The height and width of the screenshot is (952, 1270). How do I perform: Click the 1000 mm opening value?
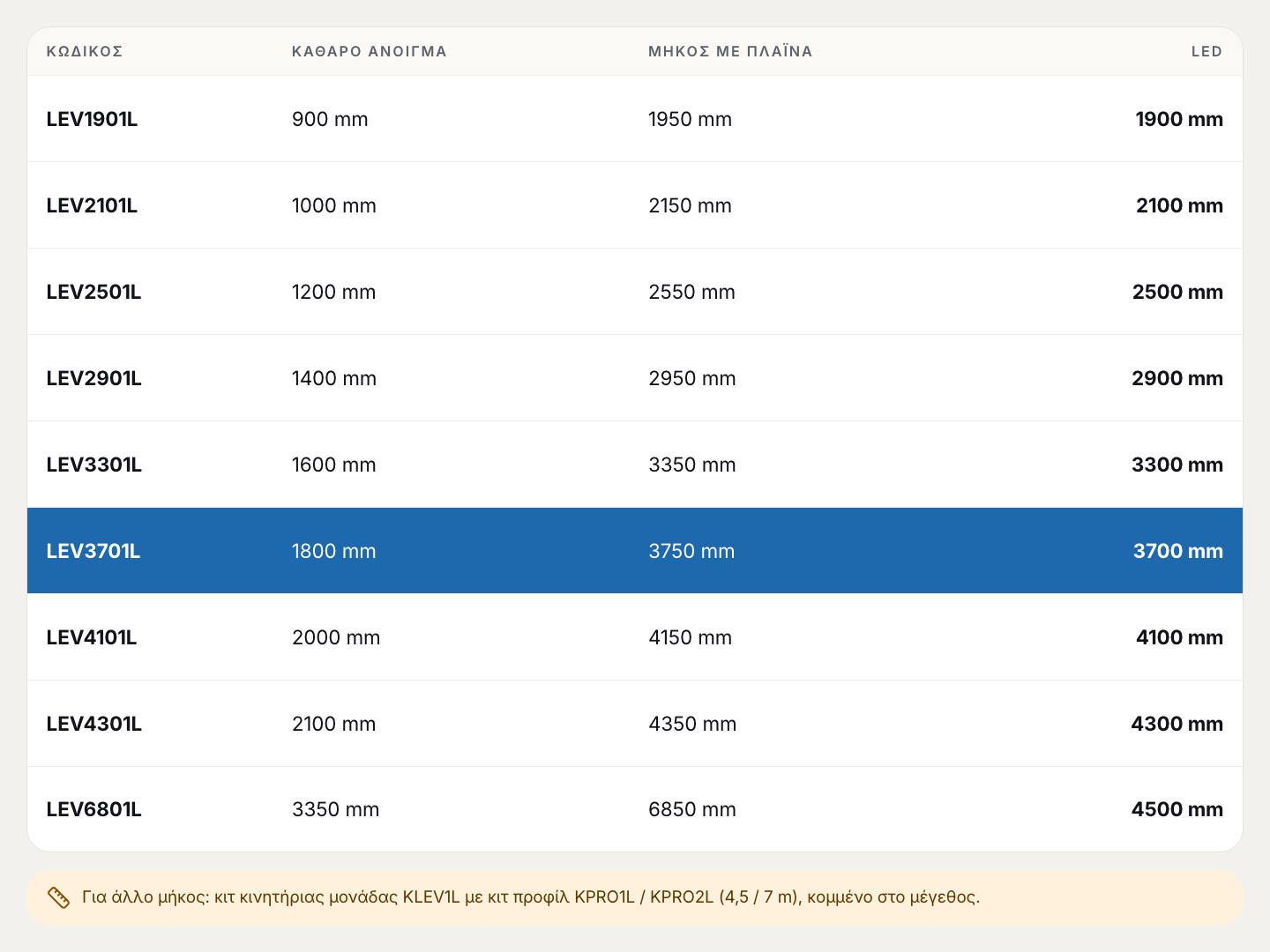pos(334,205)
